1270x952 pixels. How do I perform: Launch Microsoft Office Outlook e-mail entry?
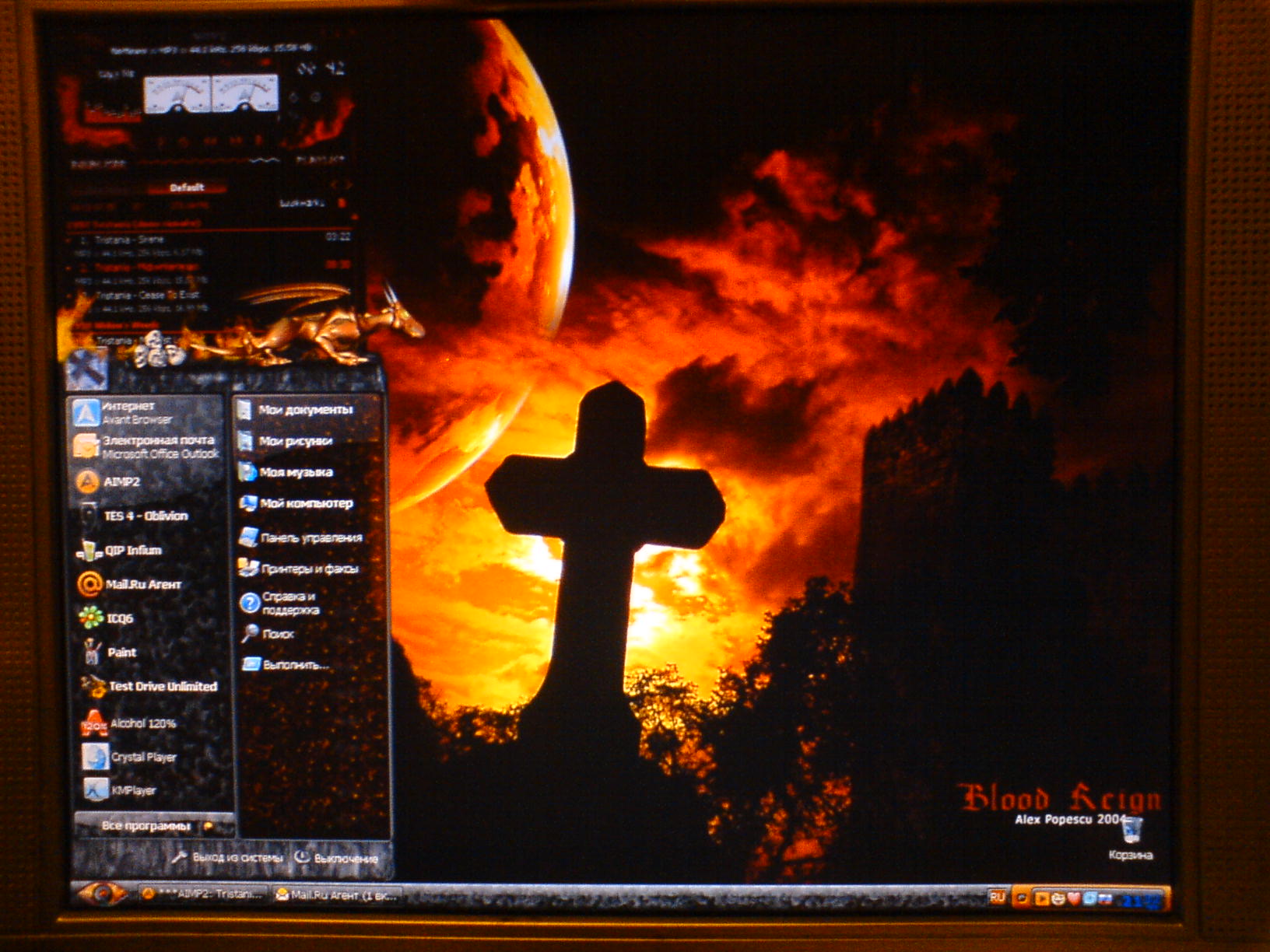point(146,446)
